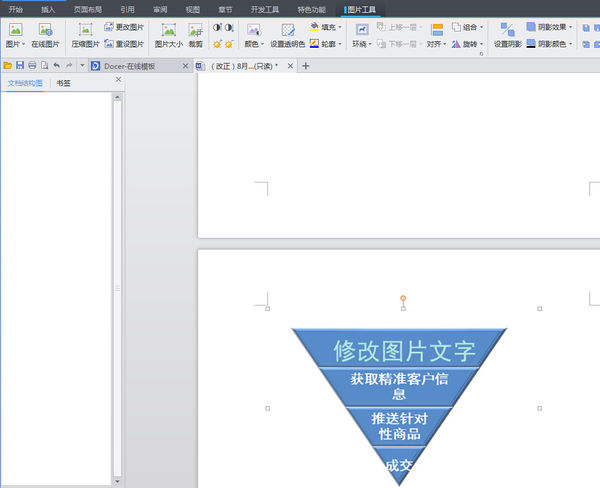Click the print icon in quick toolbar
The height and width of the screenshot is (488, 600).
(x=32, y=66)
